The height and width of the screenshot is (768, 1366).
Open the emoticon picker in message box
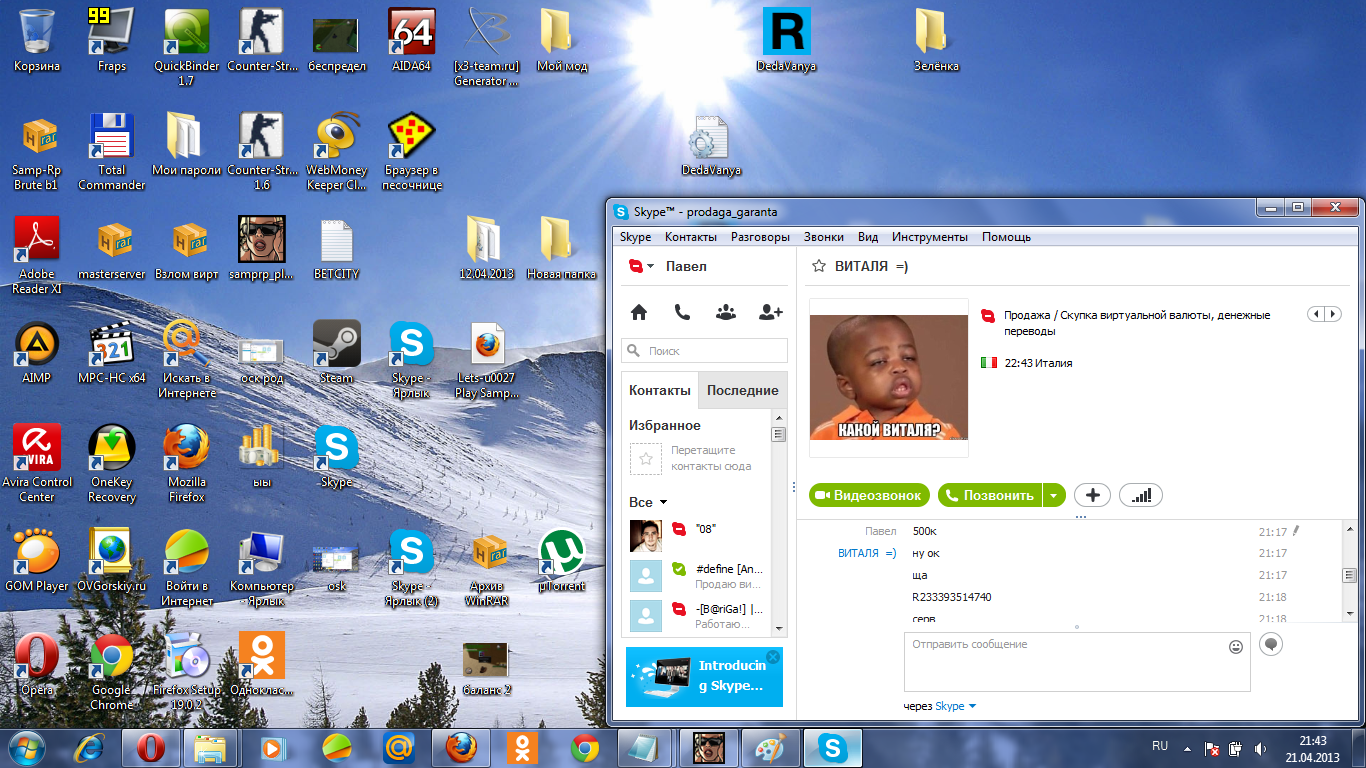[1236, 647]
